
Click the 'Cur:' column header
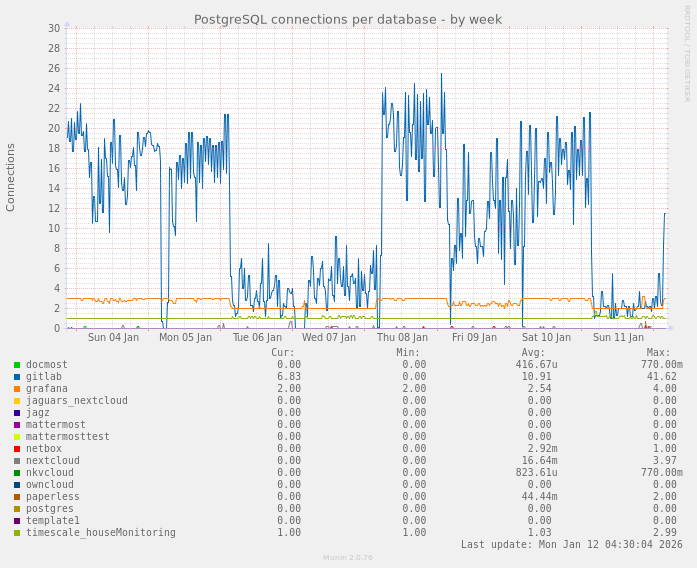283,352
